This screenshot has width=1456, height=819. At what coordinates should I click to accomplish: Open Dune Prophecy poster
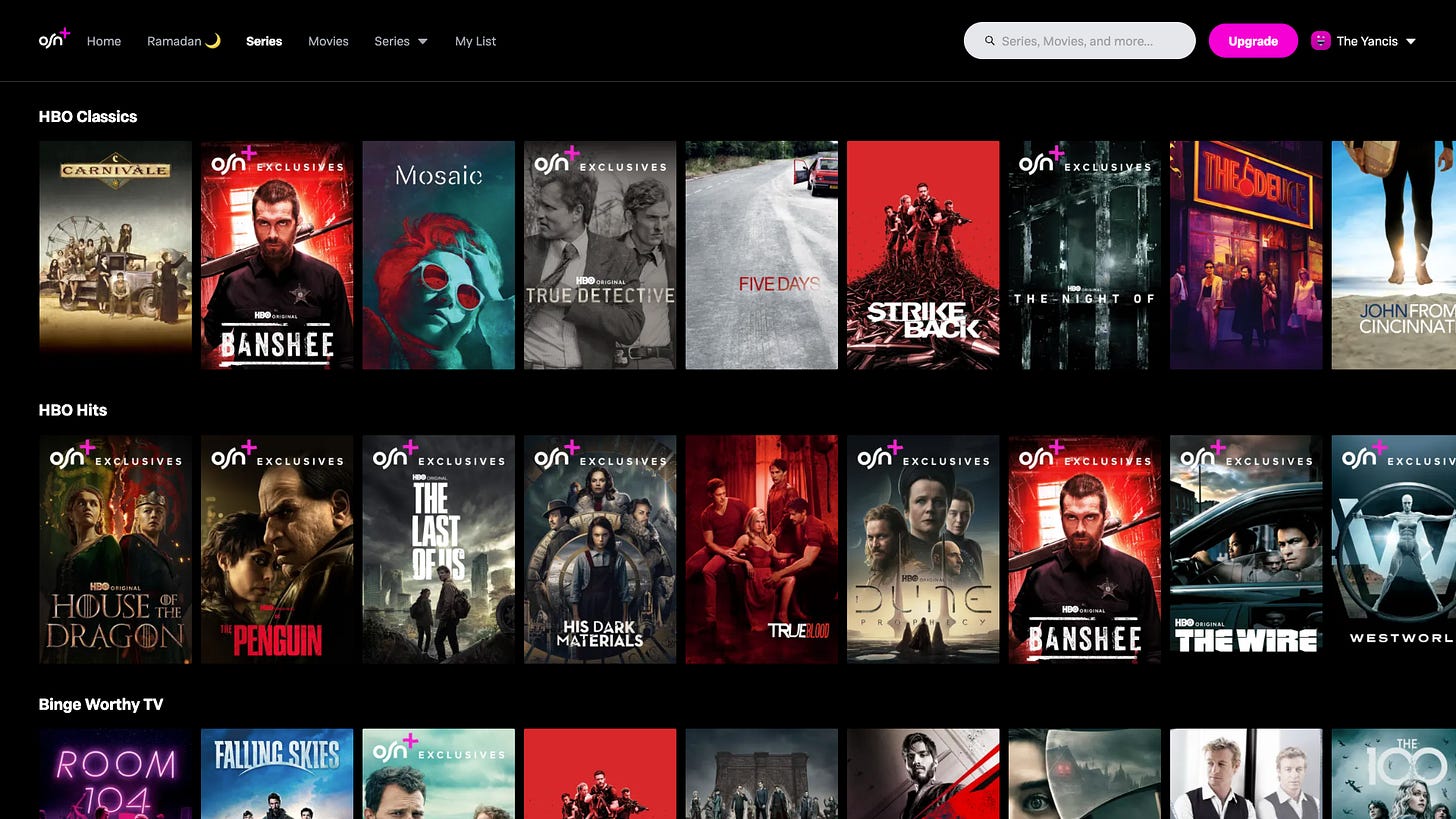click(x=923, y=549)
